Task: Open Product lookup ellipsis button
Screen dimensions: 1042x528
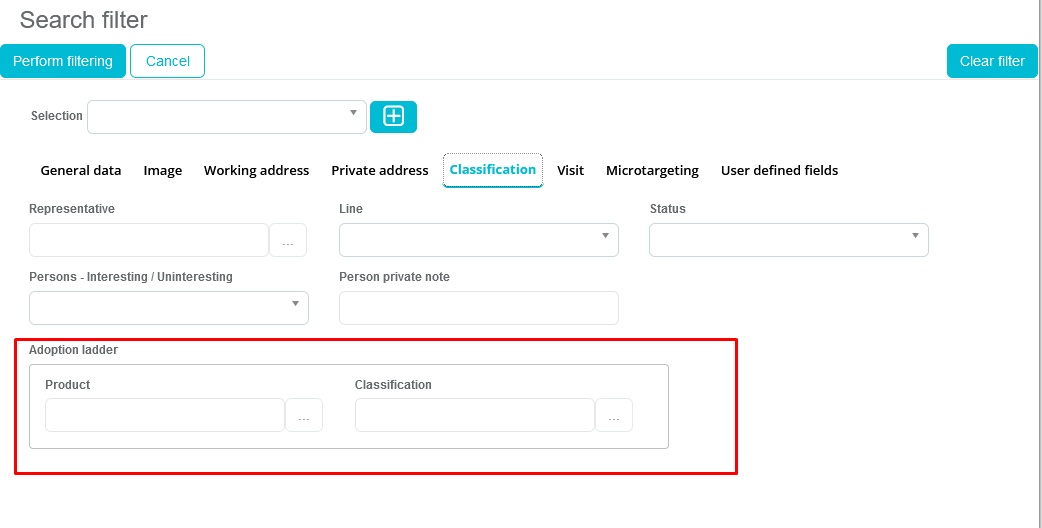Action: (304, 415)
